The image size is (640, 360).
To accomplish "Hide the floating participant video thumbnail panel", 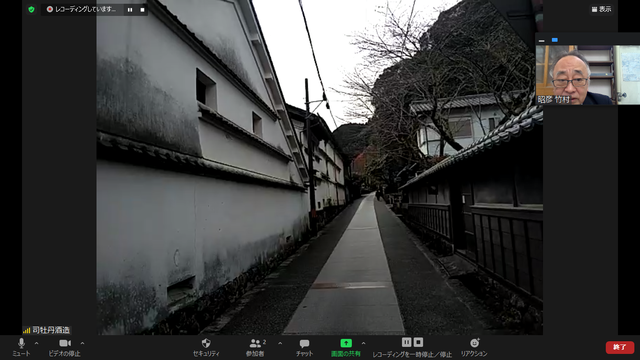I will pyautogui.click(x=541, y=40).
